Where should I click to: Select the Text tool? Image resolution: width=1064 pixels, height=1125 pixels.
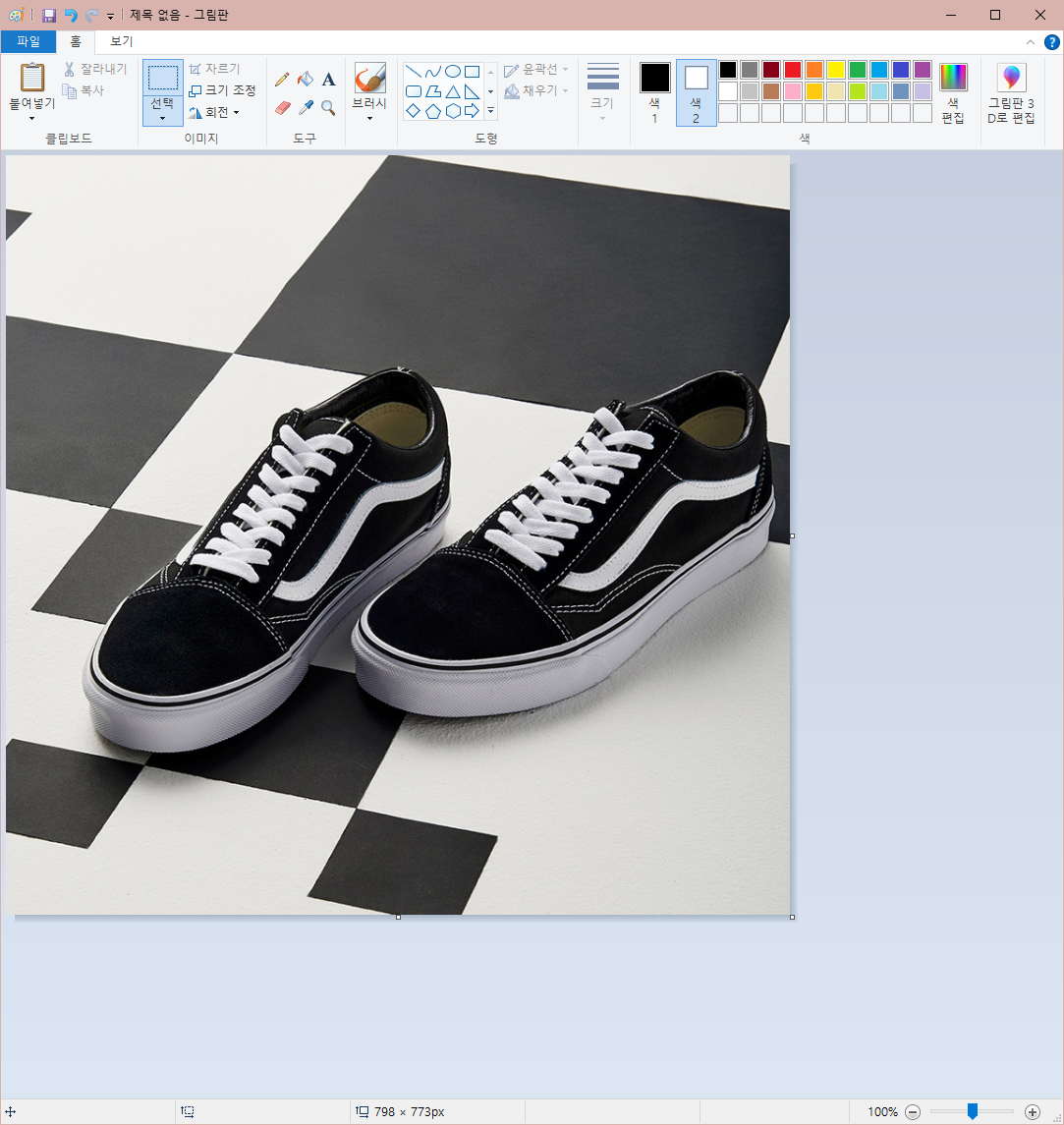(x=328, y=79)
